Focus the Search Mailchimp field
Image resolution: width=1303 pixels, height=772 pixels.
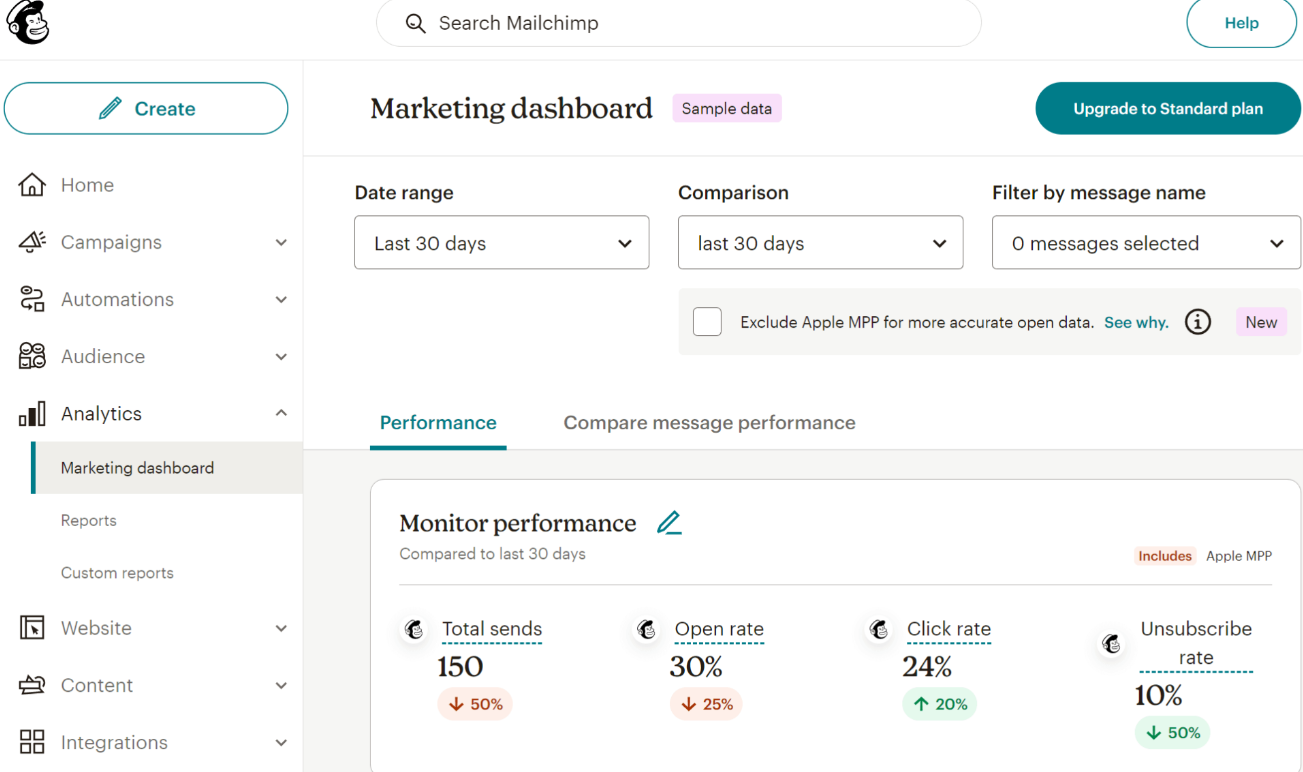(678, 23)
